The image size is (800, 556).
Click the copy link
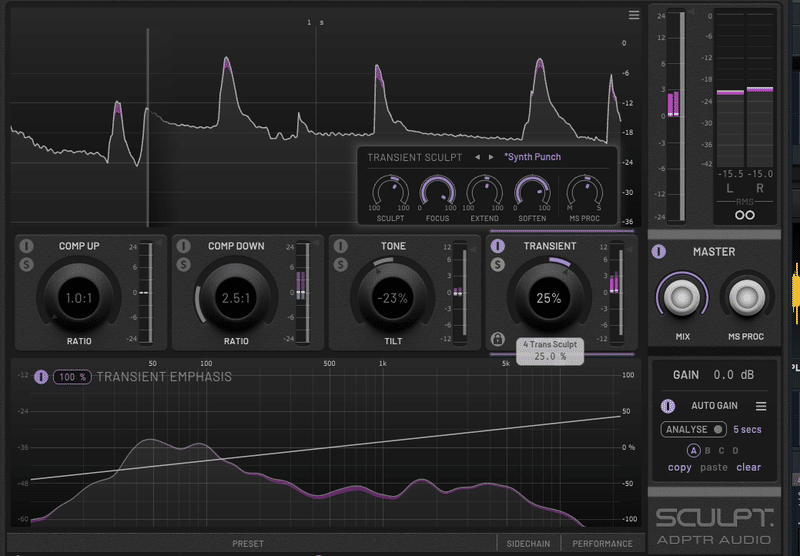(680, 467)
